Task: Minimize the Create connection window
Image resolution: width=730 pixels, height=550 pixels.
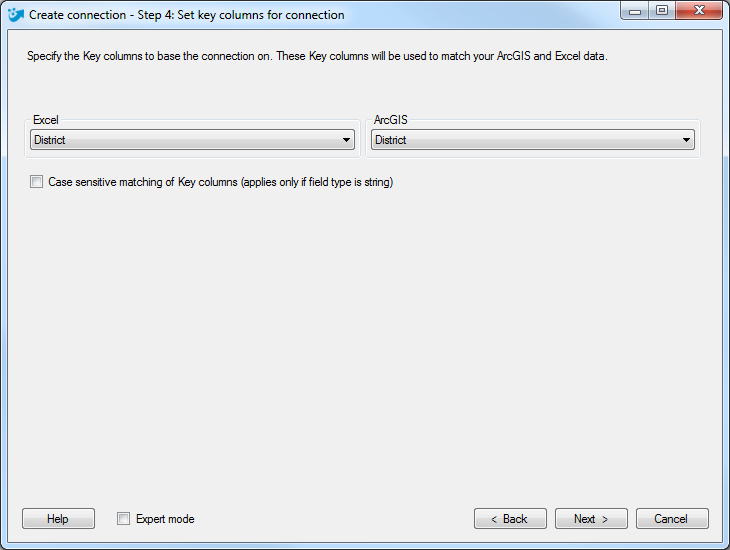Action: click(x=635, y=11)
